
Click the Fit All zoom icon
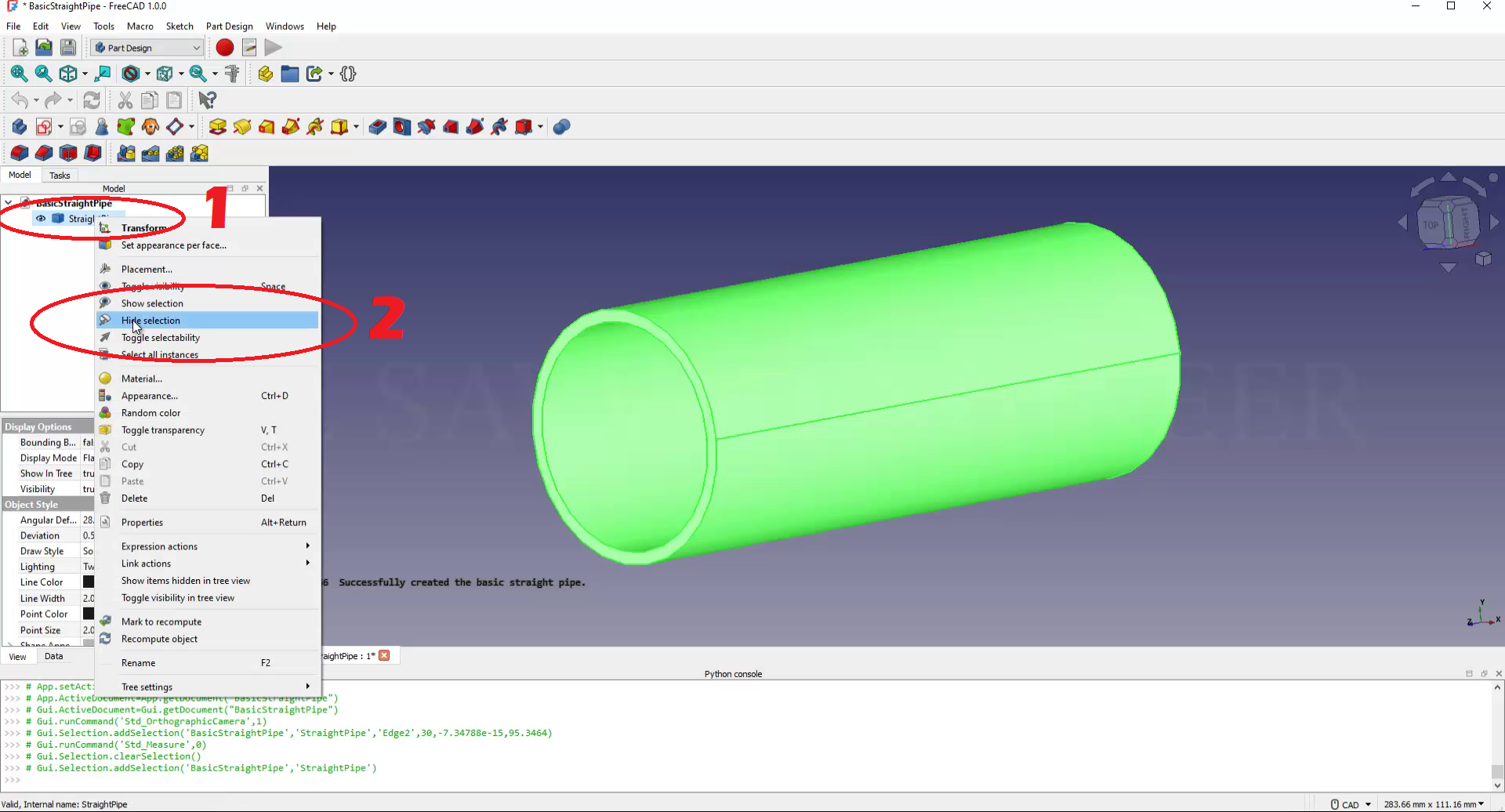pos(19,74)
